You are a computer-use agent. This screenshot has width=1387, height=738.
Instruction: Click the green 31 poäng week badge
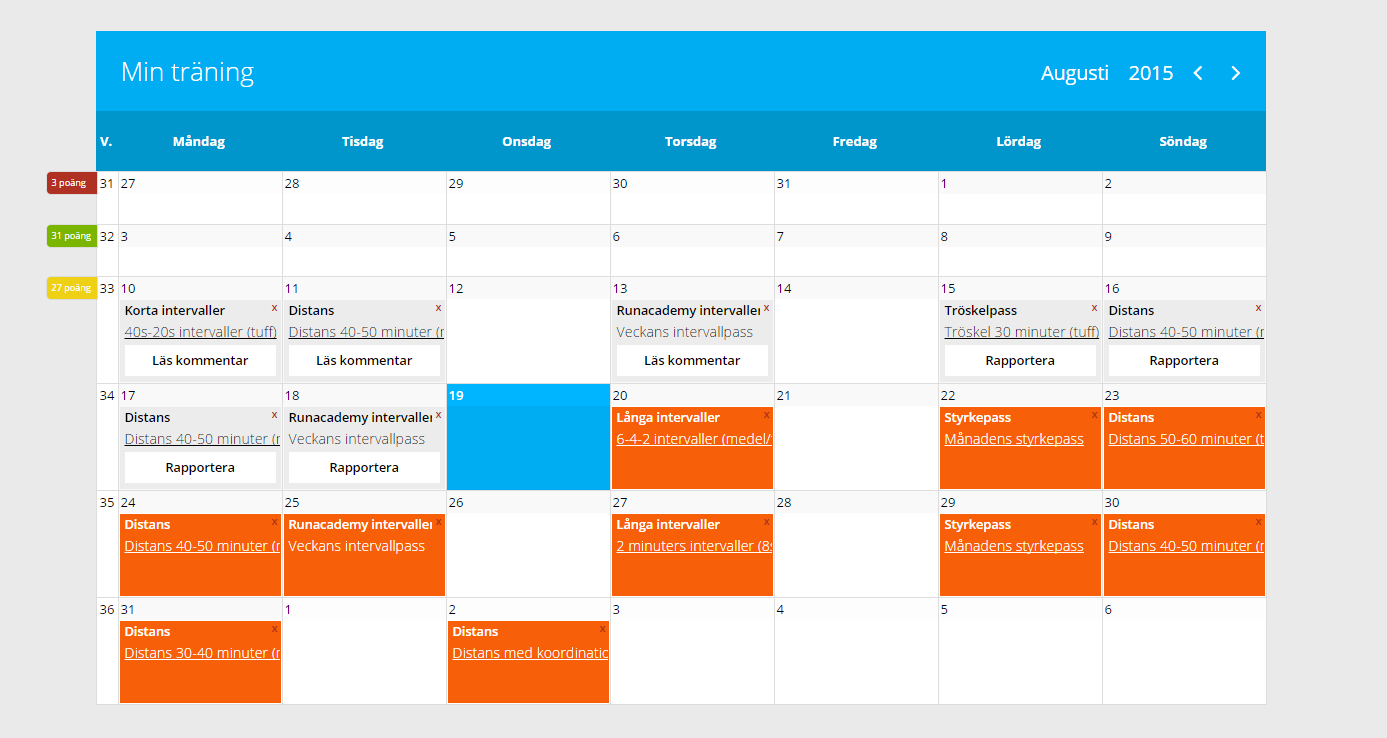point(70,236)
